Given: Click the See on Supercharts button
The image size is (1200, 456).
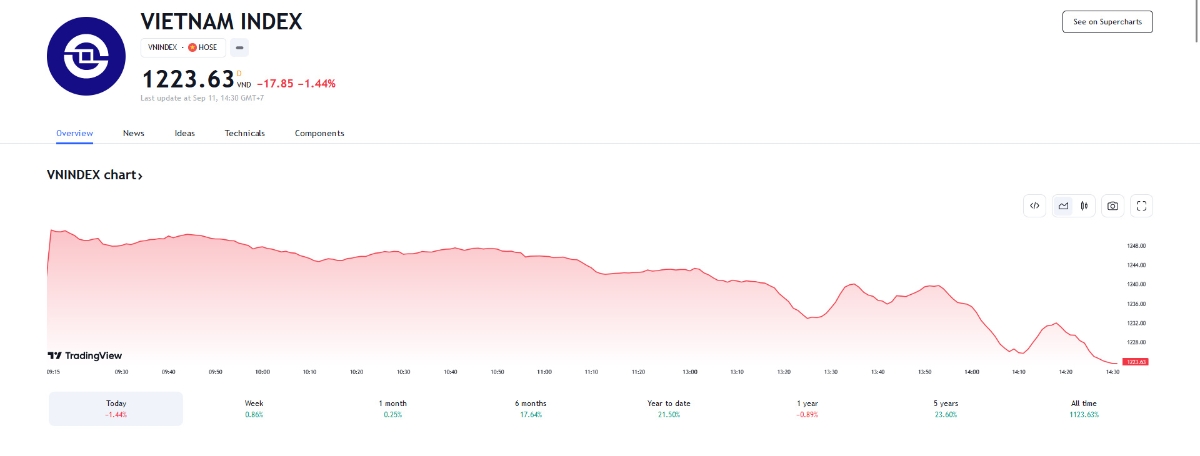Looking at the screenshot, I should tap(1107, 22).
